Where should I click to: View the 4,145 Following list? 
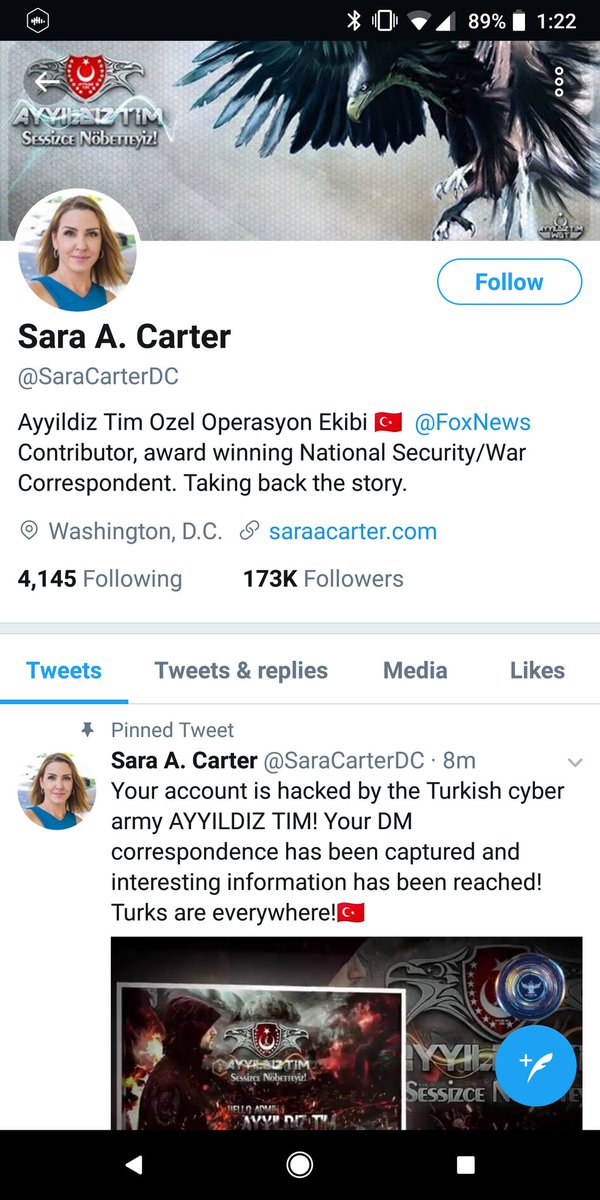tap(100, 579)
